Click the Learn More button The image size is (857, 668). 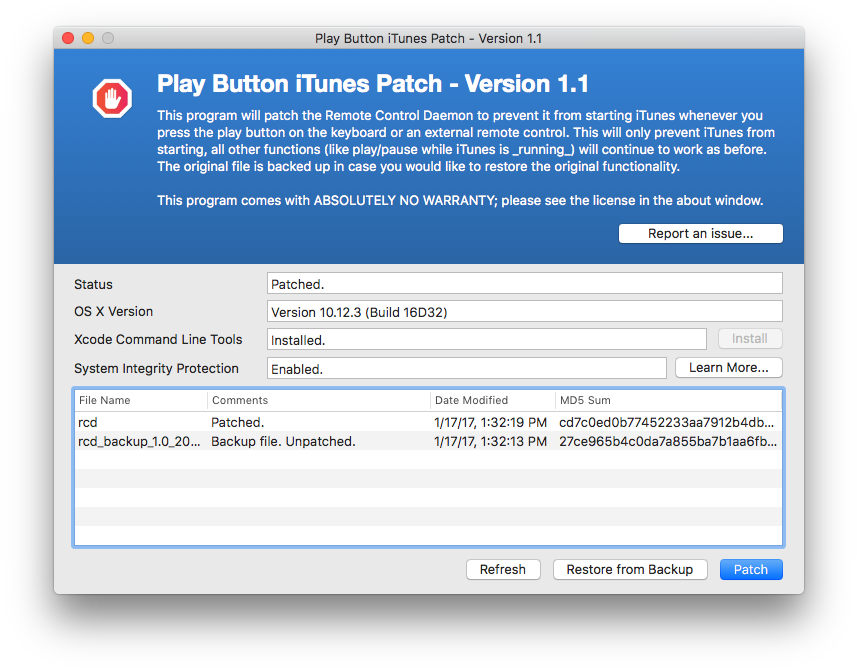(729, 368)
